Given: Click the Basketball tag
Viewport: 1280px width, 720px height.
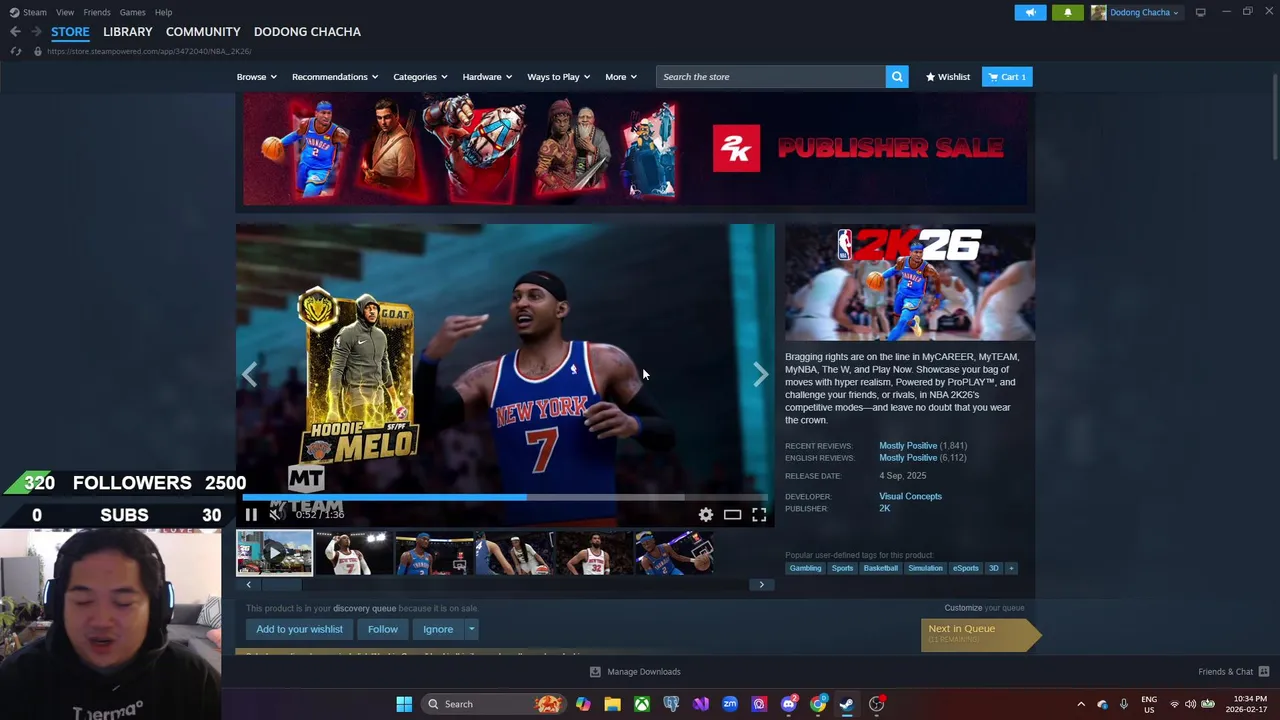Looking at the screenshot, I should point(881,568).
